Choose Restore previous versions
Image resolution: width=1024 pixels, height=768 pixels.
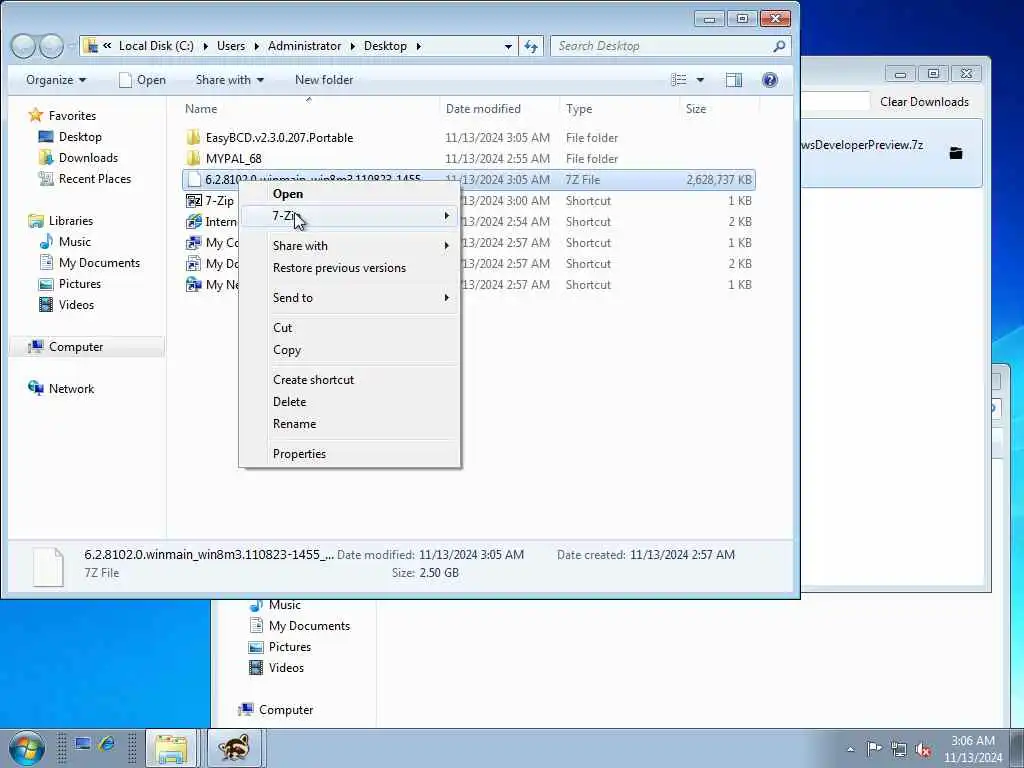tap(351, 268)
